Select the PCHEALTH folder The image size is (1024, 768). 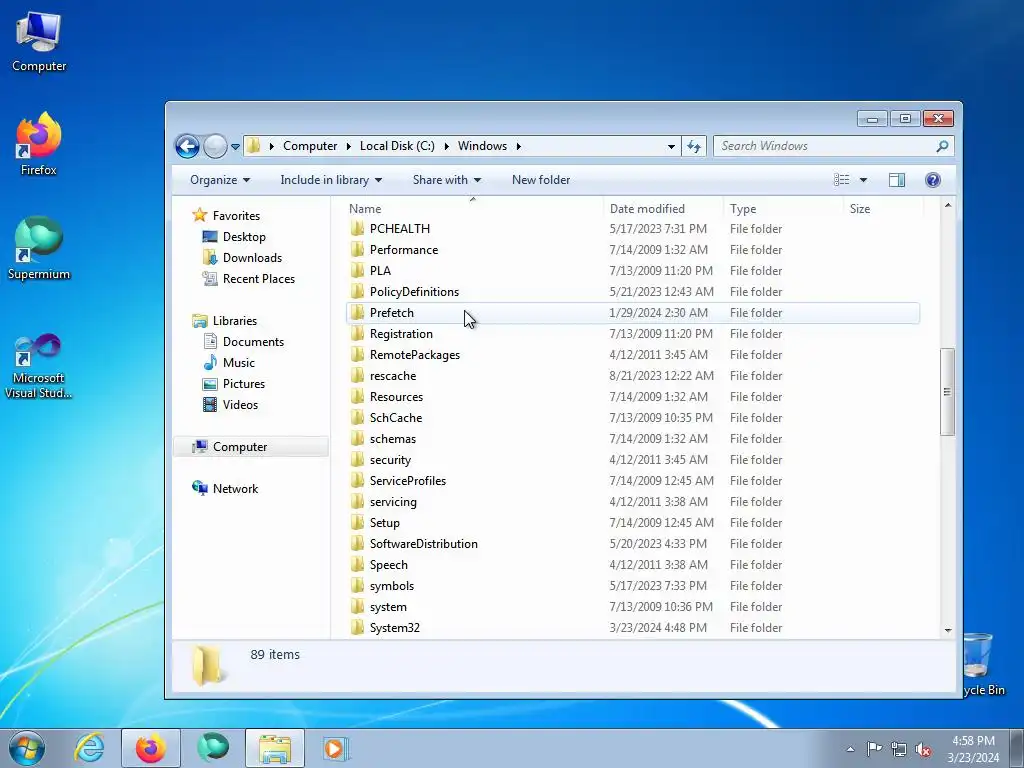(632, 229)
